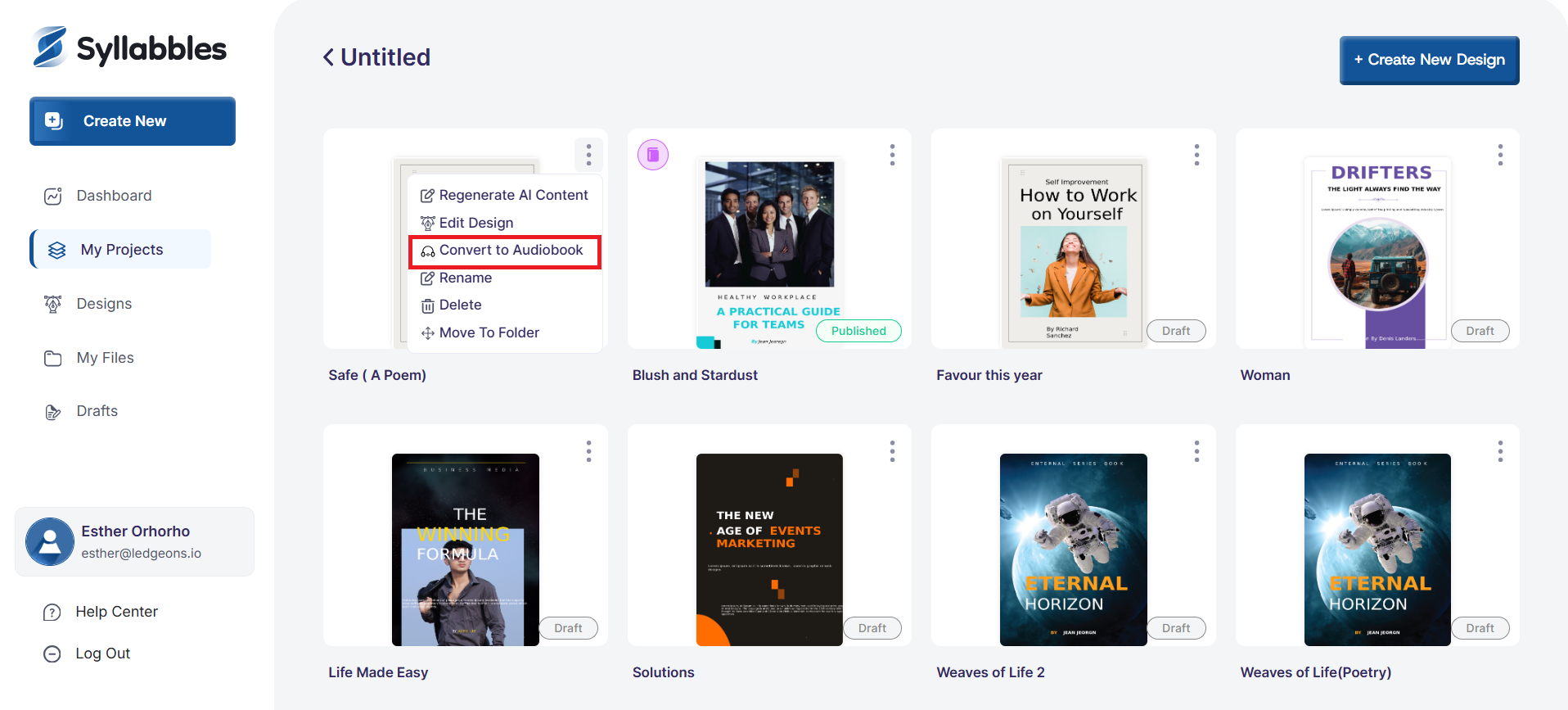The height and width of the screenshot is (710, 1568).
Task: Click the Designs pen-tool icon
Action: click(53, 304)
